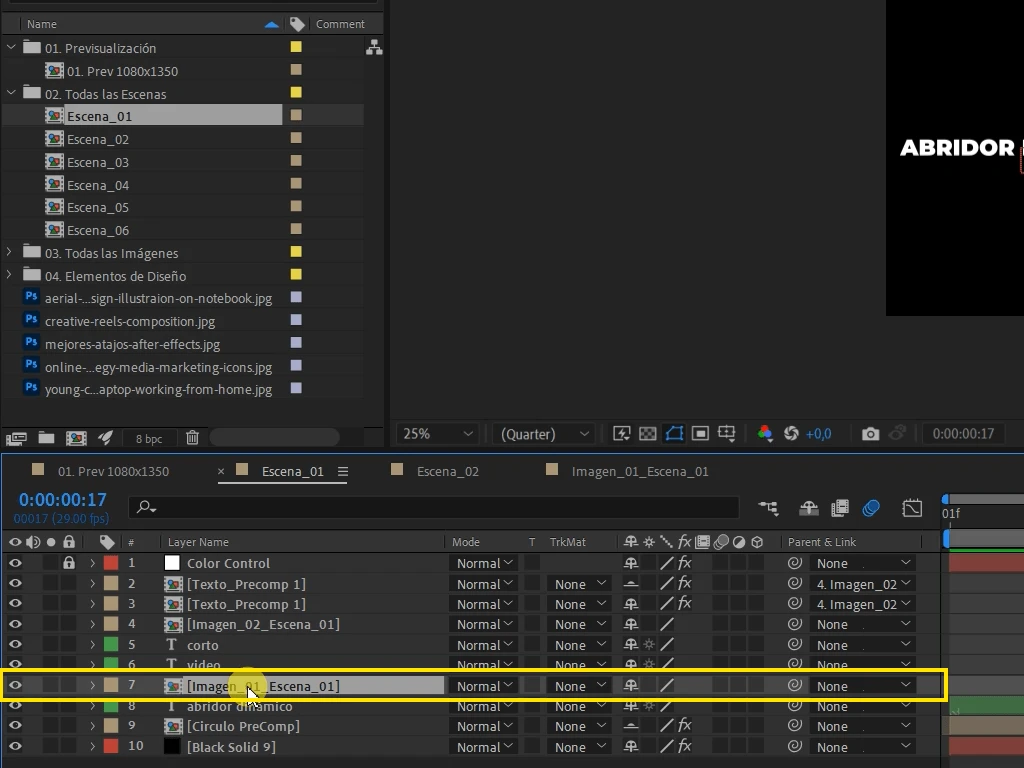Image resolution: width=1024 pixels, height=768 pixels.
Task: Hide the Color Control layer eye
Action: pos(15,563)
